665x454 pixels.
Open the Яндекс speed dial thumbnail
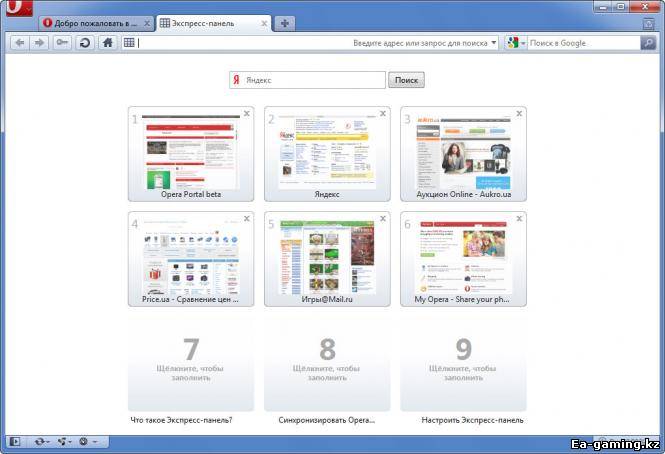(327, 154)
